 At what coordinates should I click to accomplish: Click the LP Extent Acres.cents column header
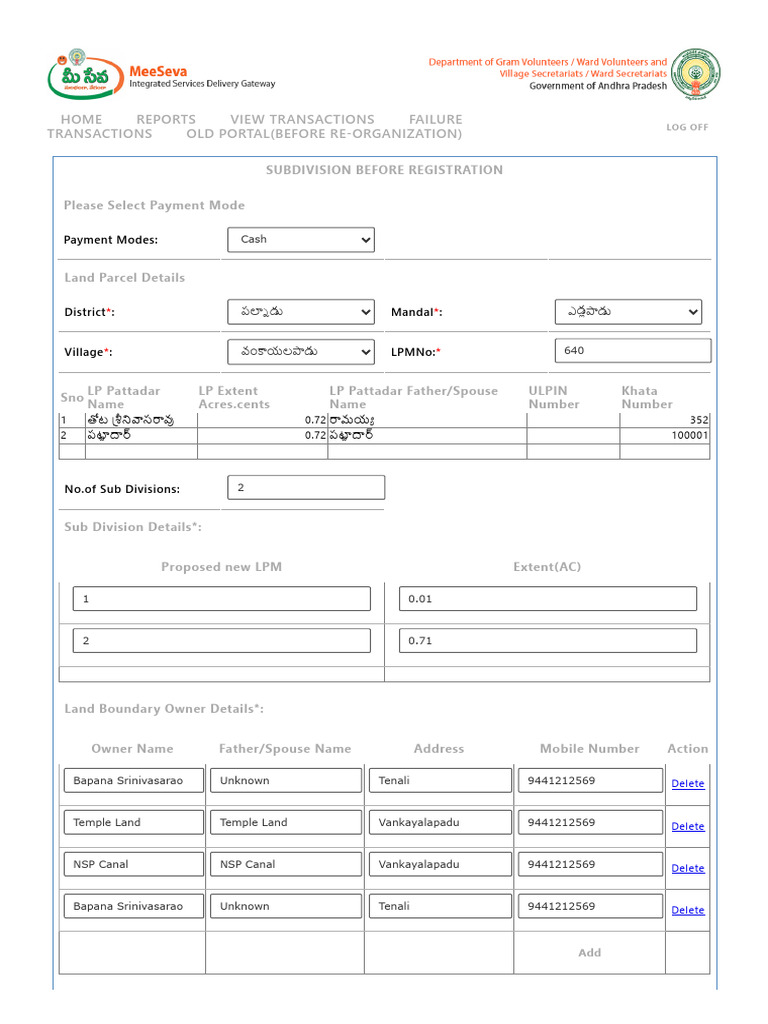click(234, 397)
